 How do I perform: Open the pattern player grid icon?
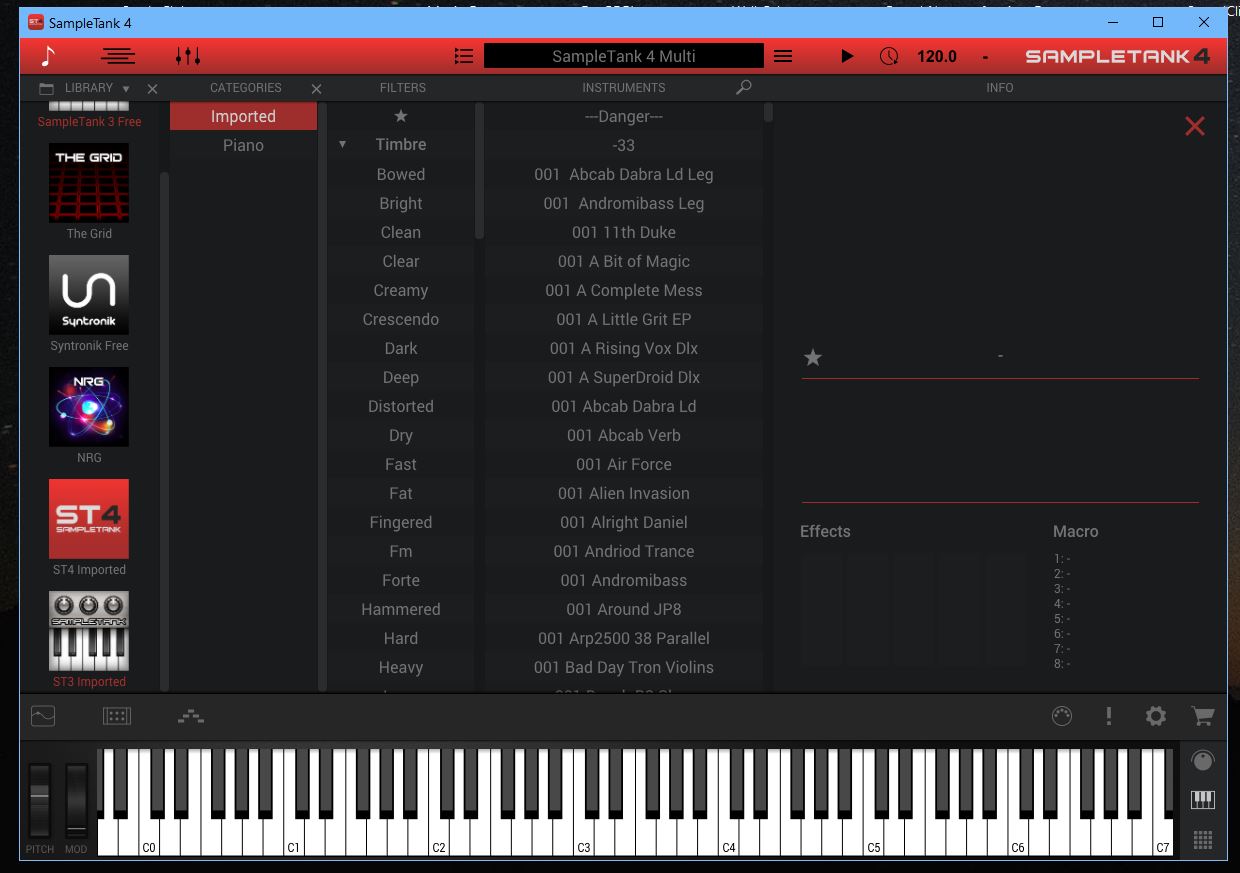pos(117,716)
